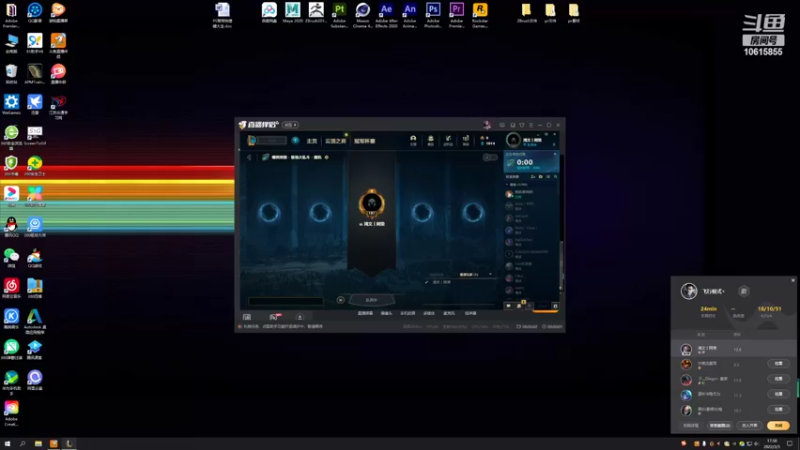
Task: Click the add friend icon in friends panel
Action: tap(533, 177)
